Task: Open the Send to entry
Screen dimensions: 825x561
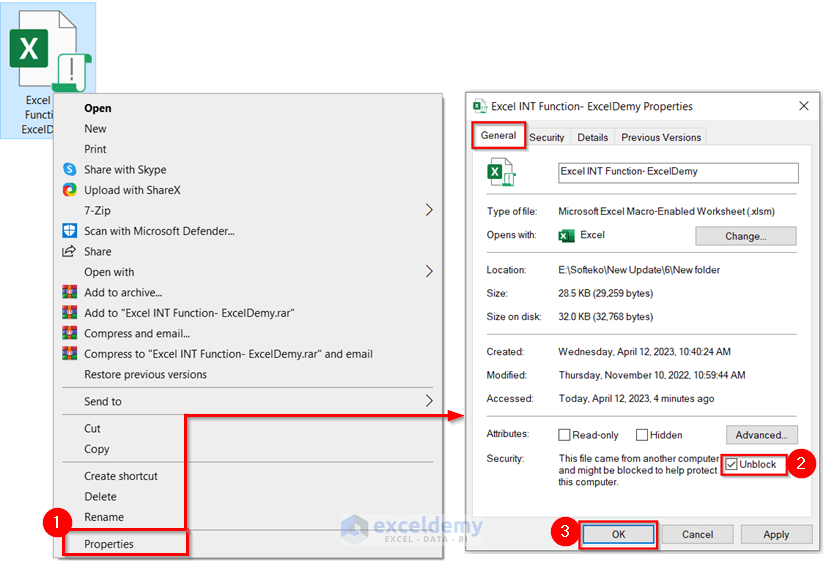Action: (103, 401)
